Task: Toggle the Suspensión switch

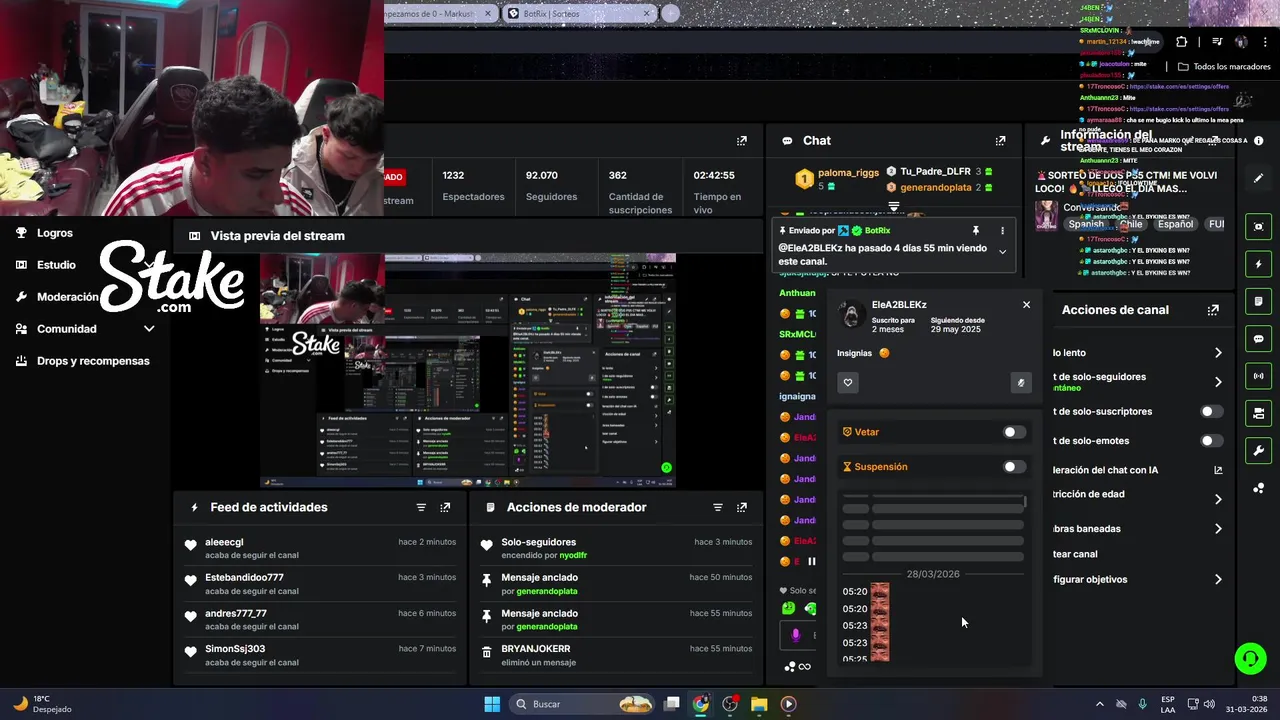Action: point(1014,467)
